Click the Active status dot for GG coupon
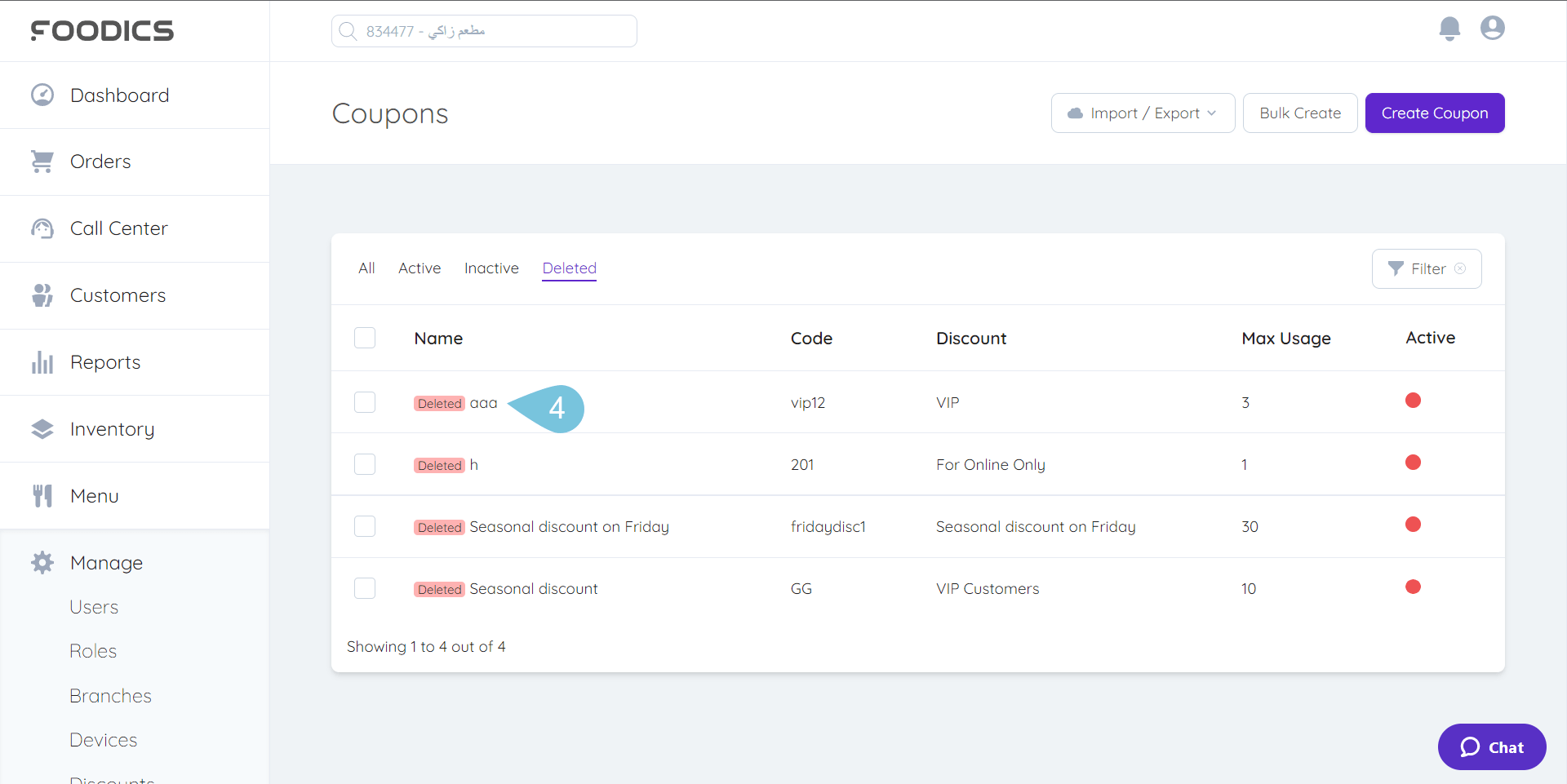Screen dimensions: 1567x784 click(1413, 587)
